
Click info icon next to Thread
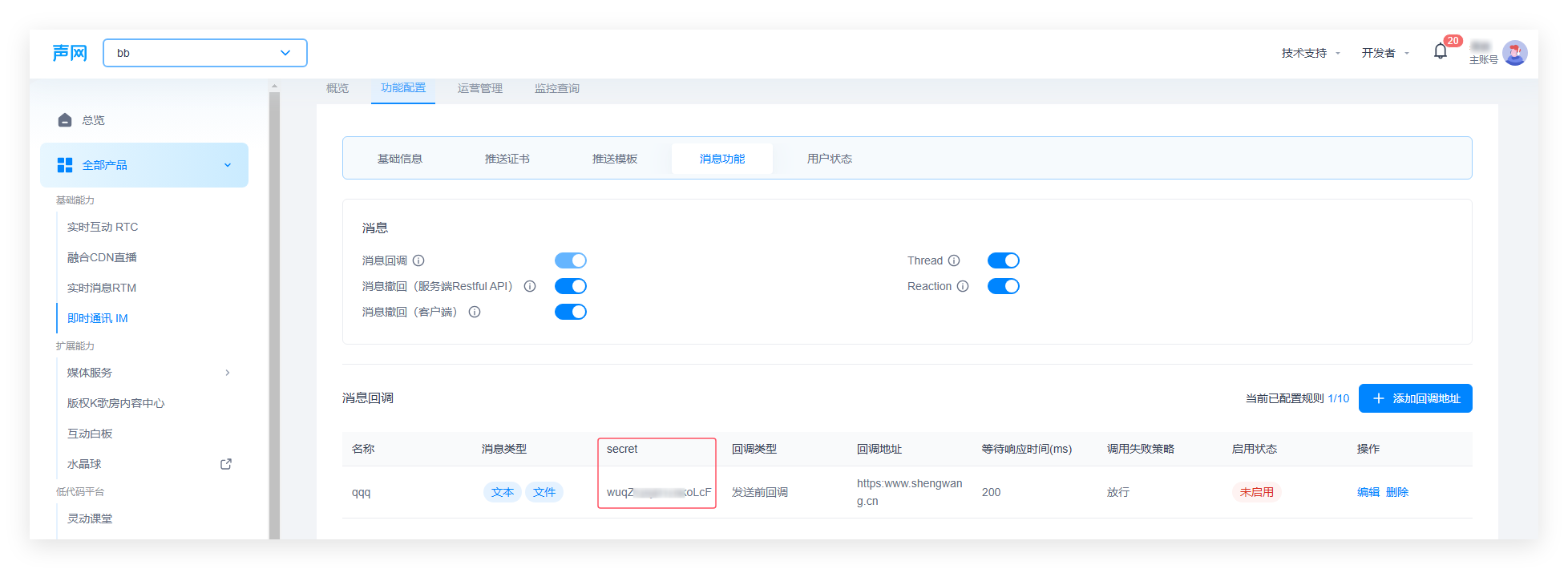(954, 260)
